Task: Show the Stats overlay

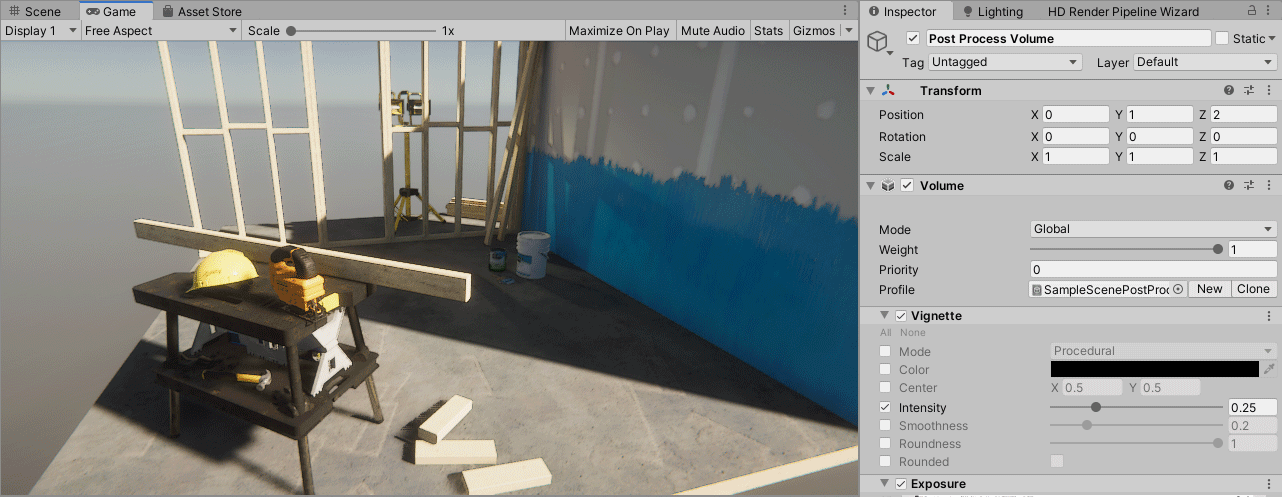Action: point(769,30)
